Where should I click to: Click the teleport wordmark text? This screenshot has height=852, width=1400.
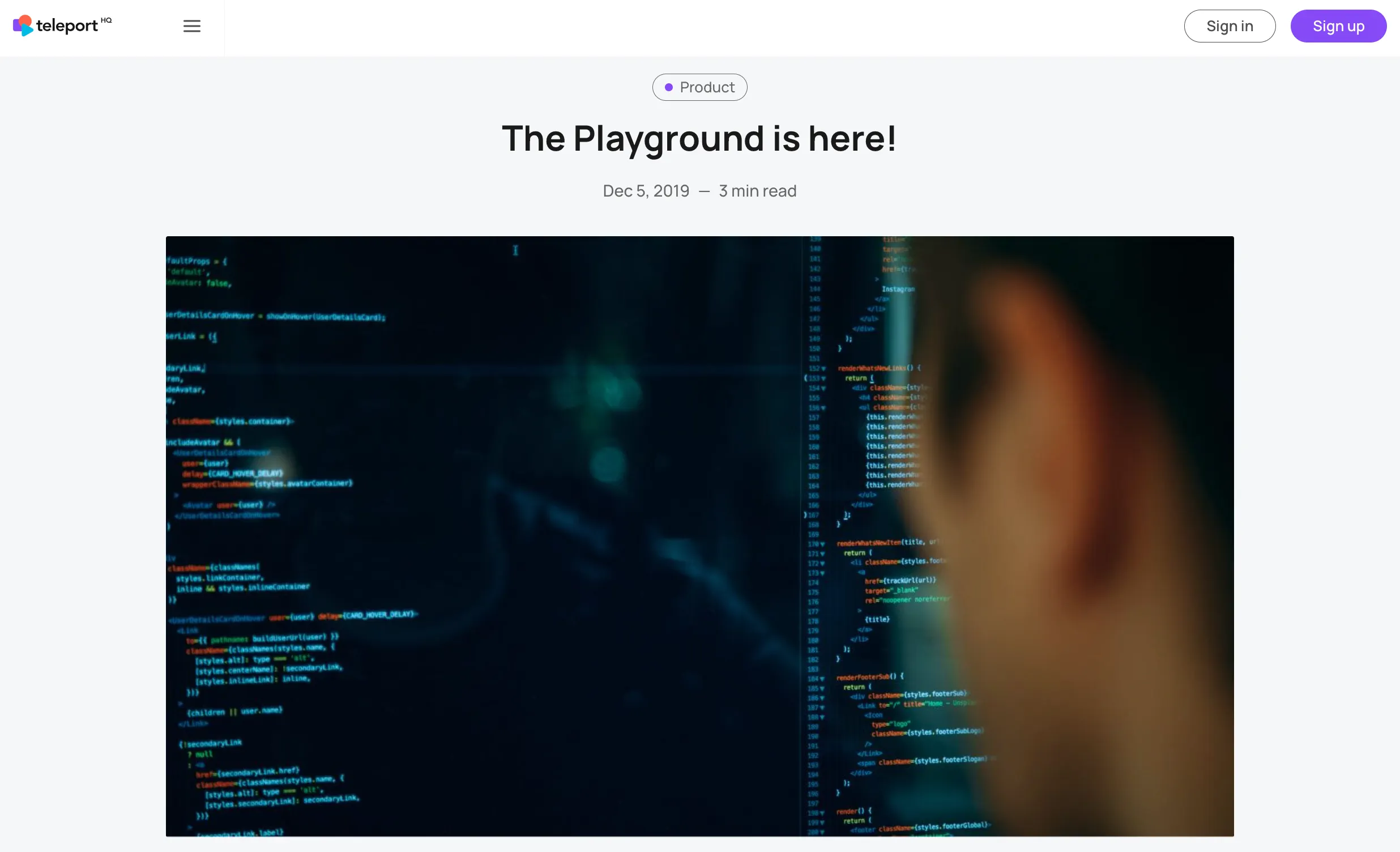67,25
